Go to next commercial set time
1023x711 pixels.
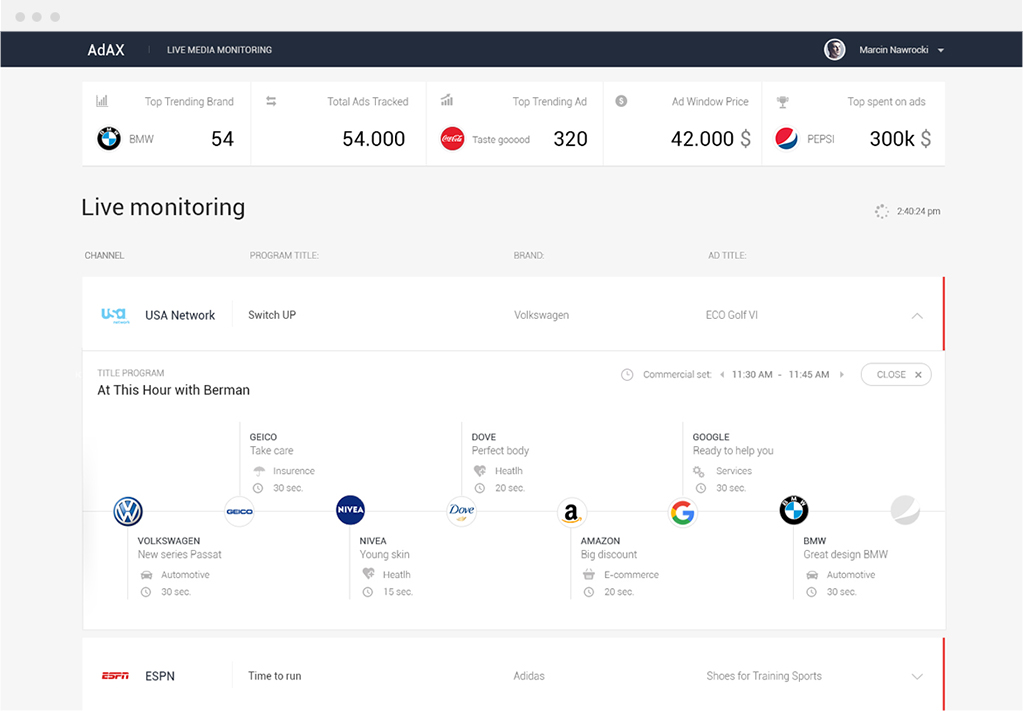[842, 374]
